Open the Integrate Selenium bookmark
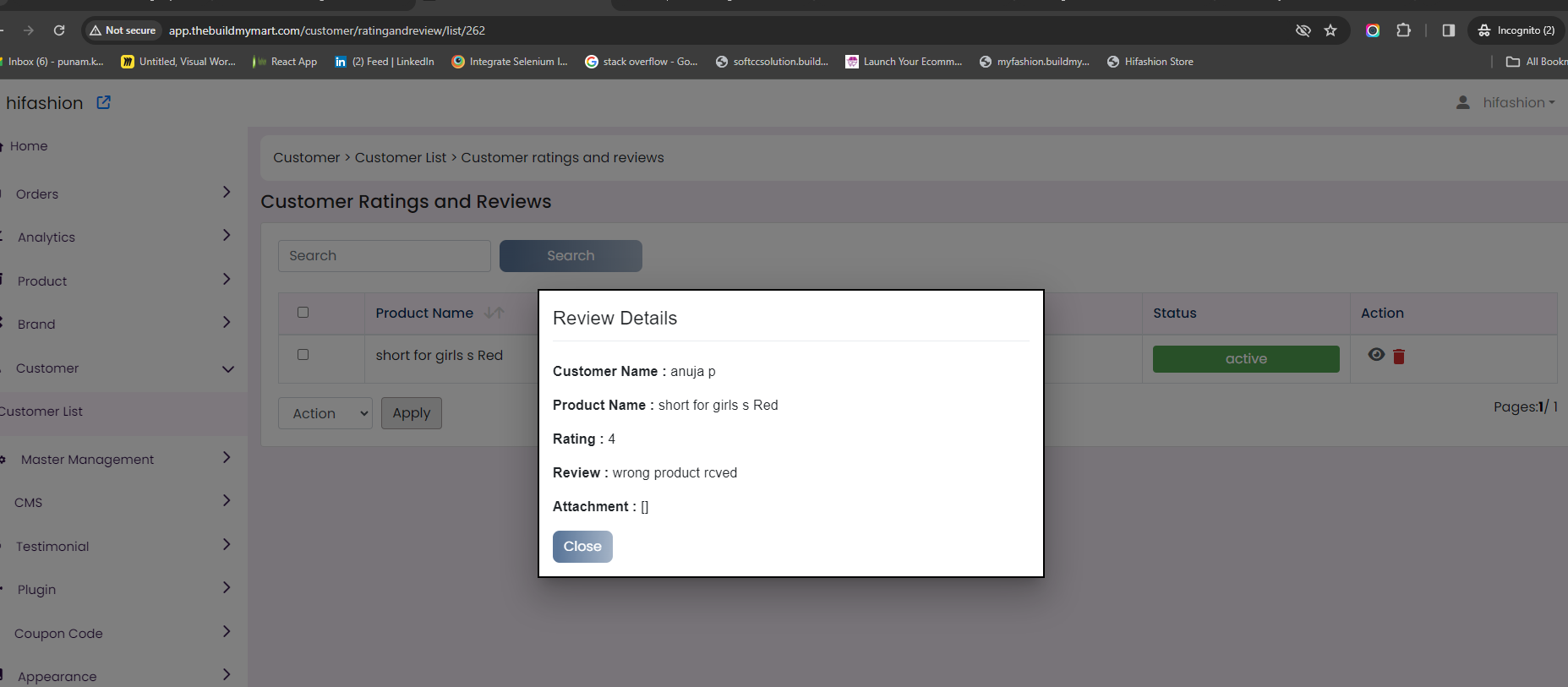This screenshot has width=1568, height=687. (510, 62)
